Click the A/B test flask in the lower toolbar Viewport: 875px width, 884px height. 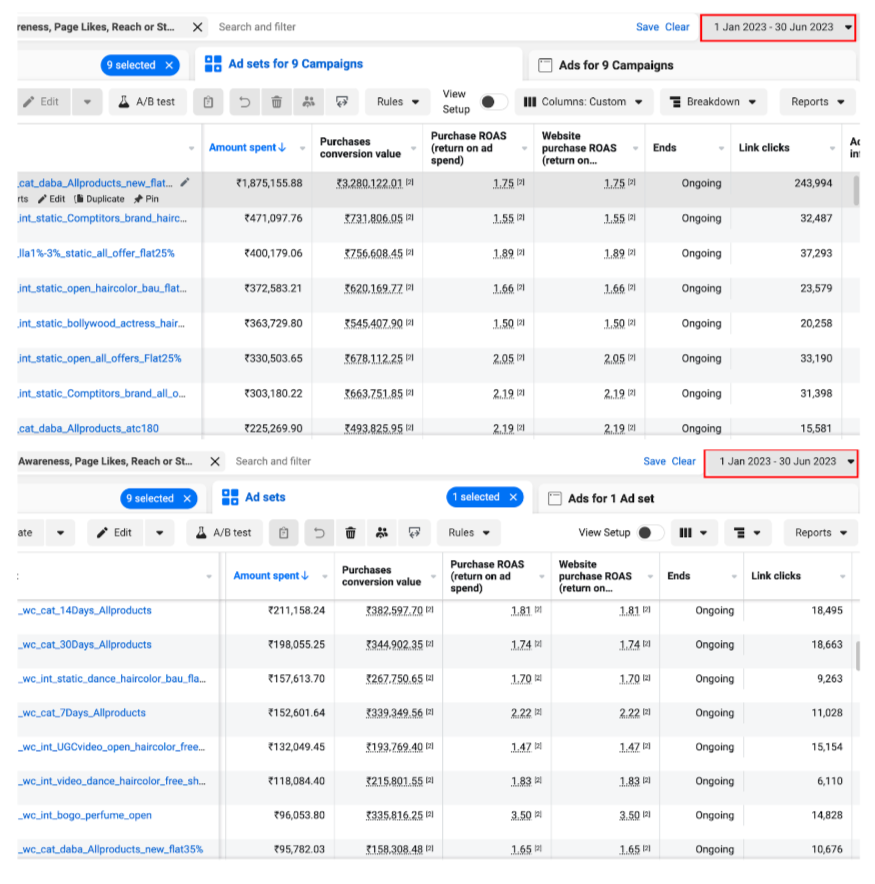pyautogui.click(x=222, y=533)
